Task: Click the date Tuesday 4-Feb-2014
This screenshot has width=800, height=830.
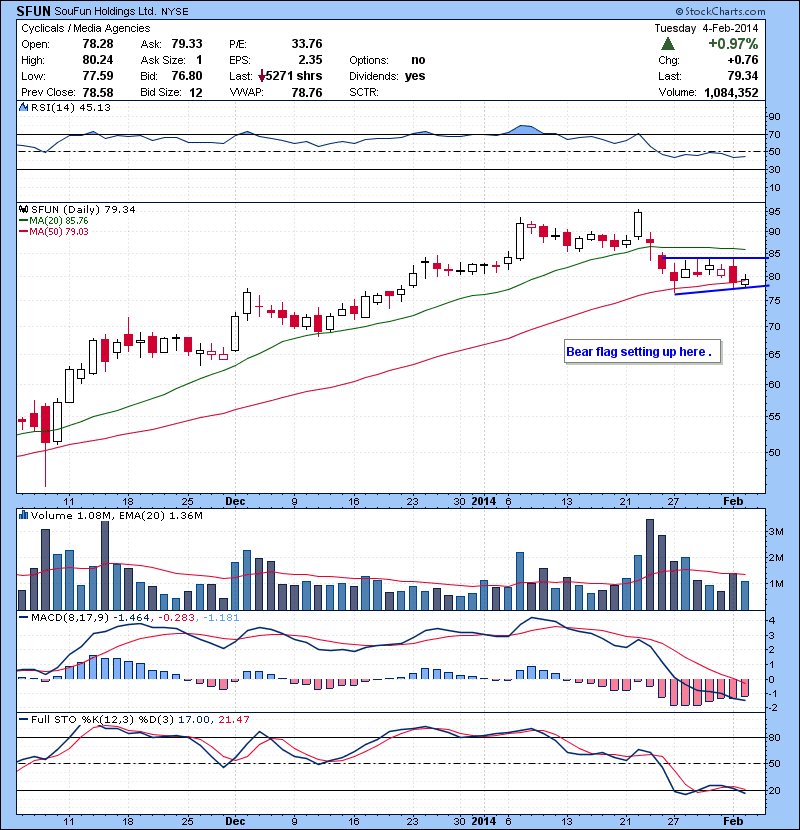Action: (706, 28)
